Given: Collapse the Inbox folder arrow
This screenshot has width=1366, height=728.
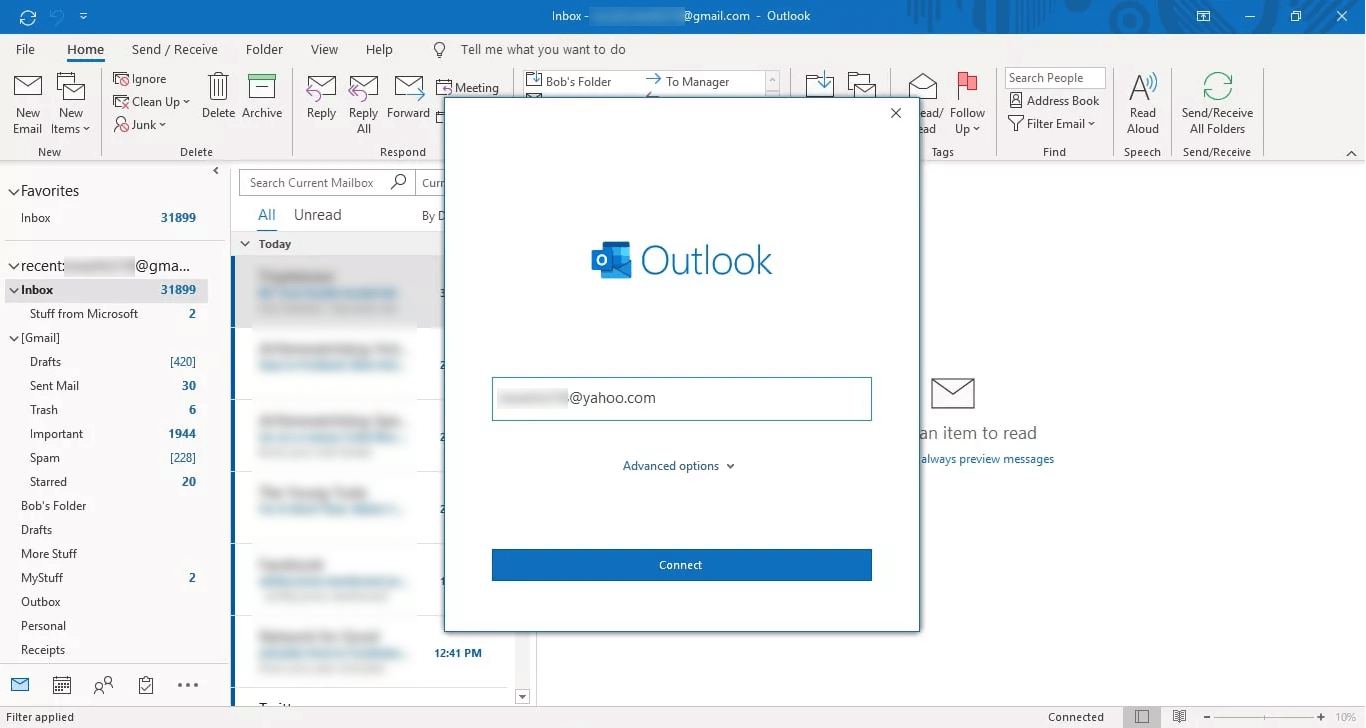Looking at the screenshot, I should click(13, 290).
